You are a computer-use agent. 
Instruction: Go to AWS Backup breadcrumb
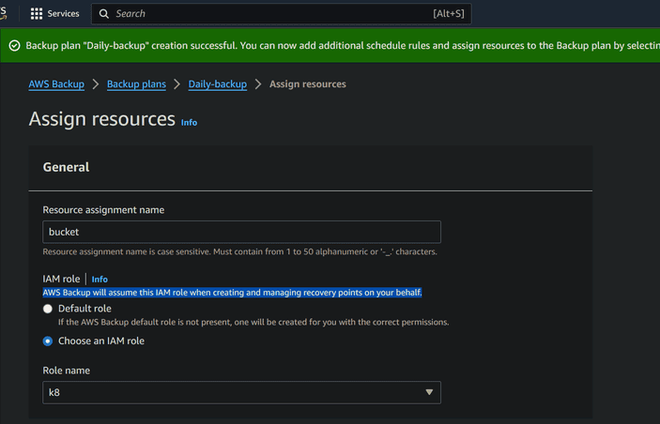tap(56, 84)
